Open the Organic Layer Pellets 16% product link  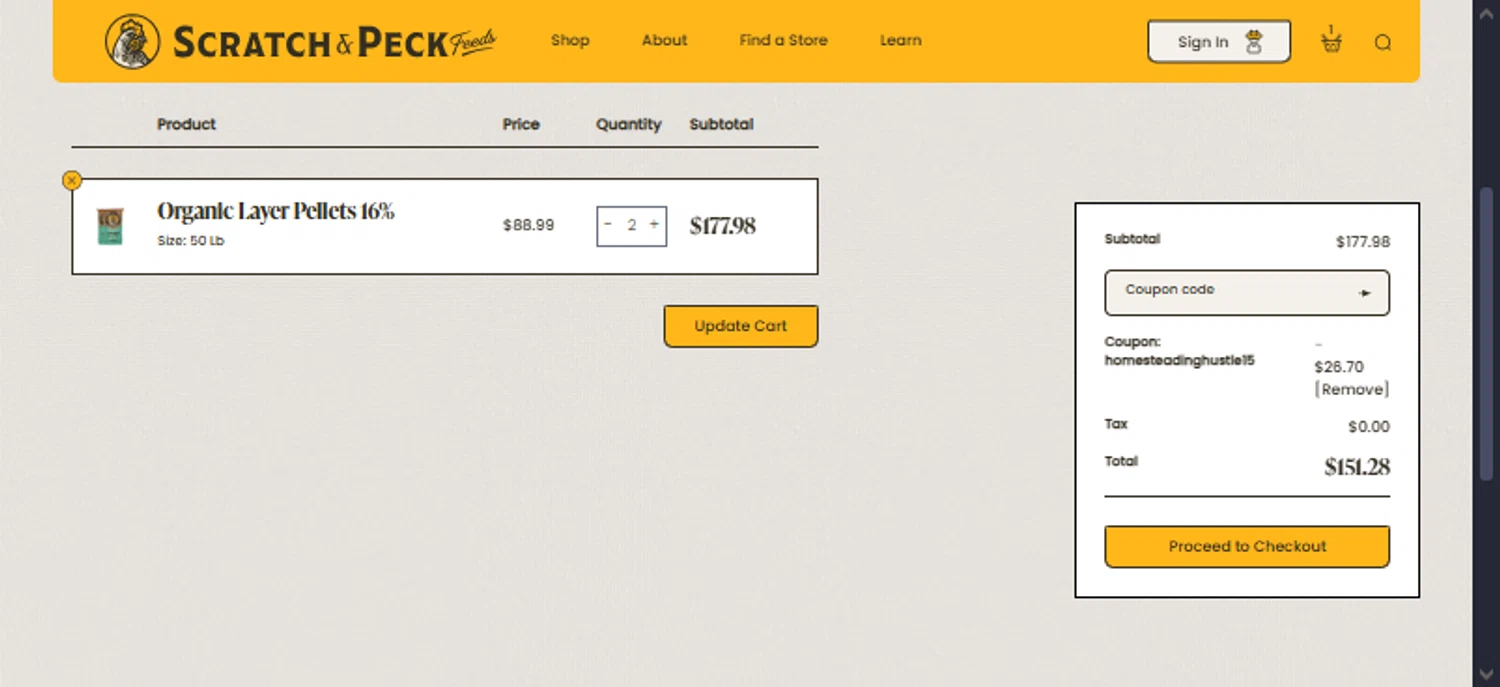[x=276, y=212]
